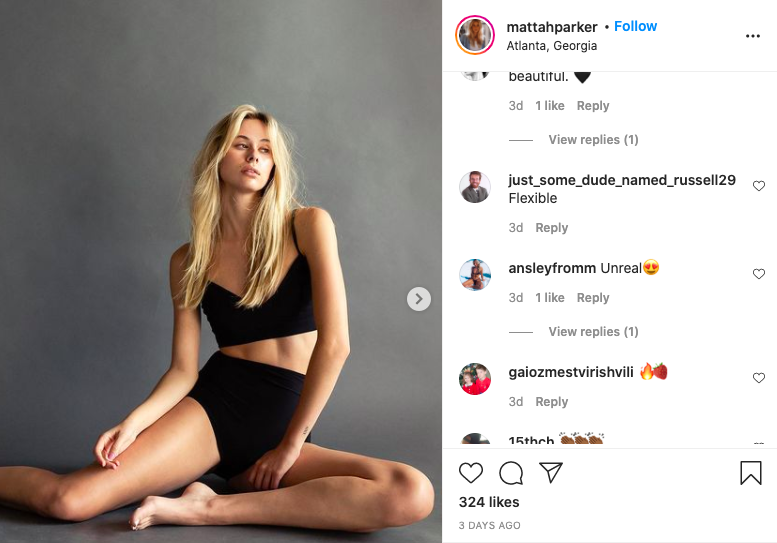777x543 pixels.
Task: Like just_some_dude_named_russell29's comment
Action: 759,186
